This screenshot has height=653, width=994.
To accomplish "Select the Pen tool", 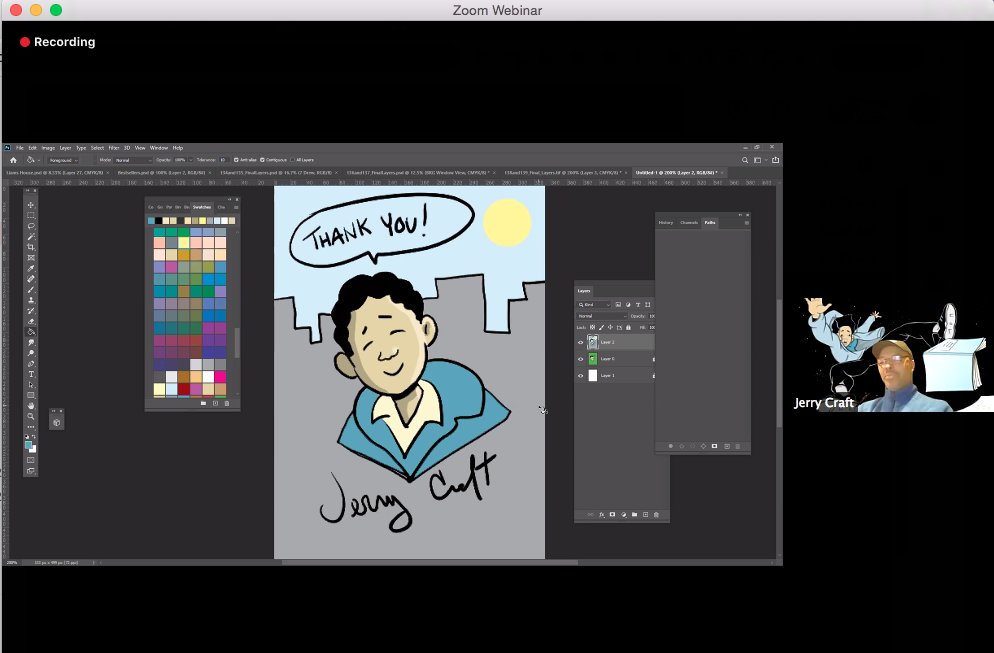I will point(30,364).
